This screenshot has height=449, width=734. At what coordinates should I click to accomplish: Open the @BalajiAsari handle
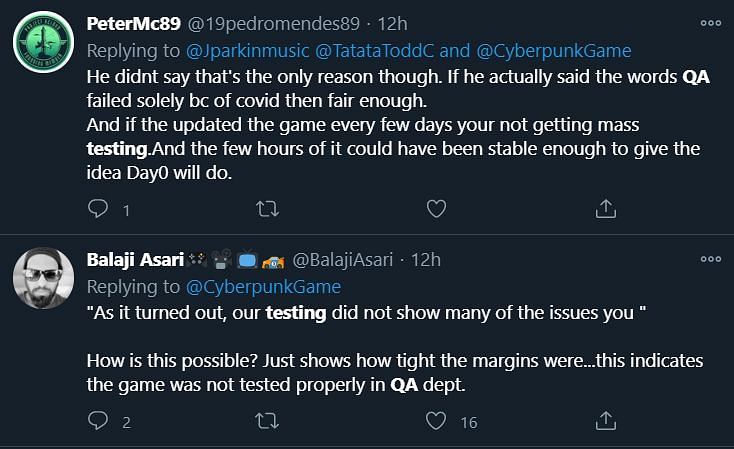[343, 259]
